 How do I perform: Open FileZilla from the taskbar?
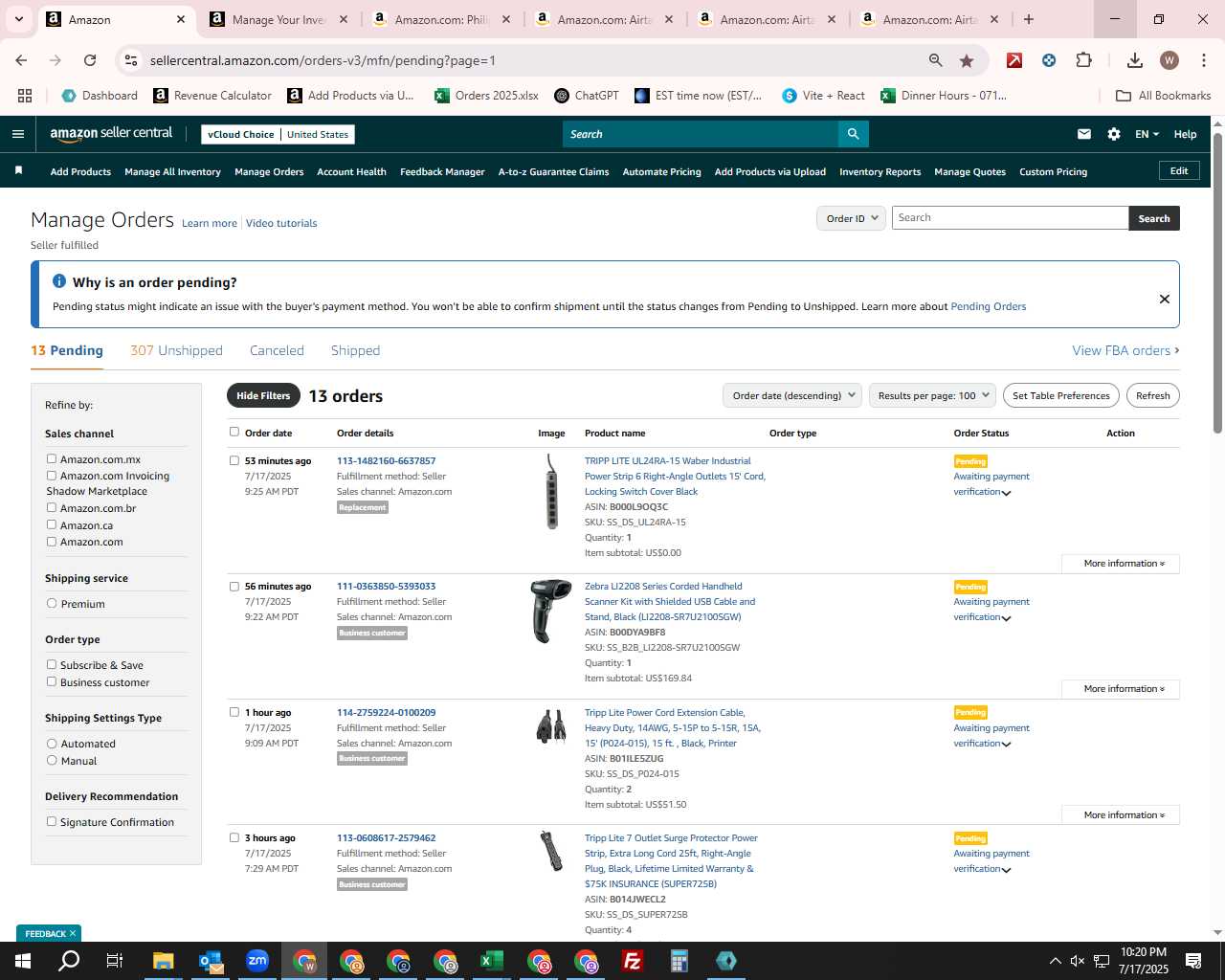point(633,961)
